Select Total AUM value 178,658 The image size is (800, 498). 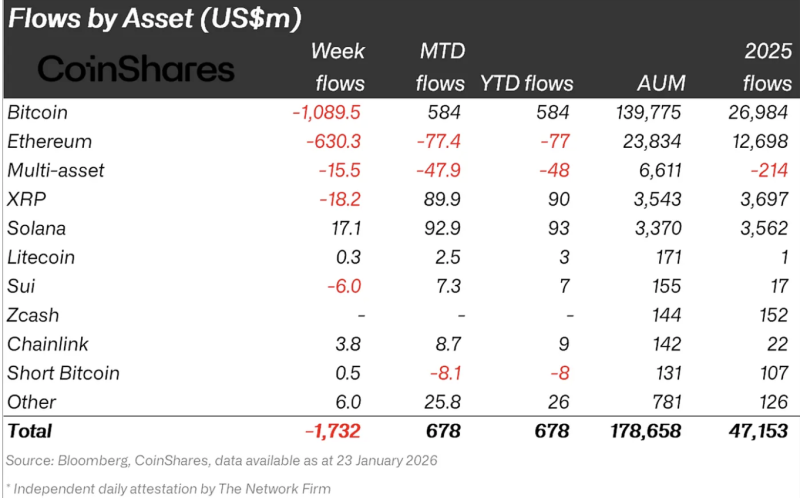point(646,431)
